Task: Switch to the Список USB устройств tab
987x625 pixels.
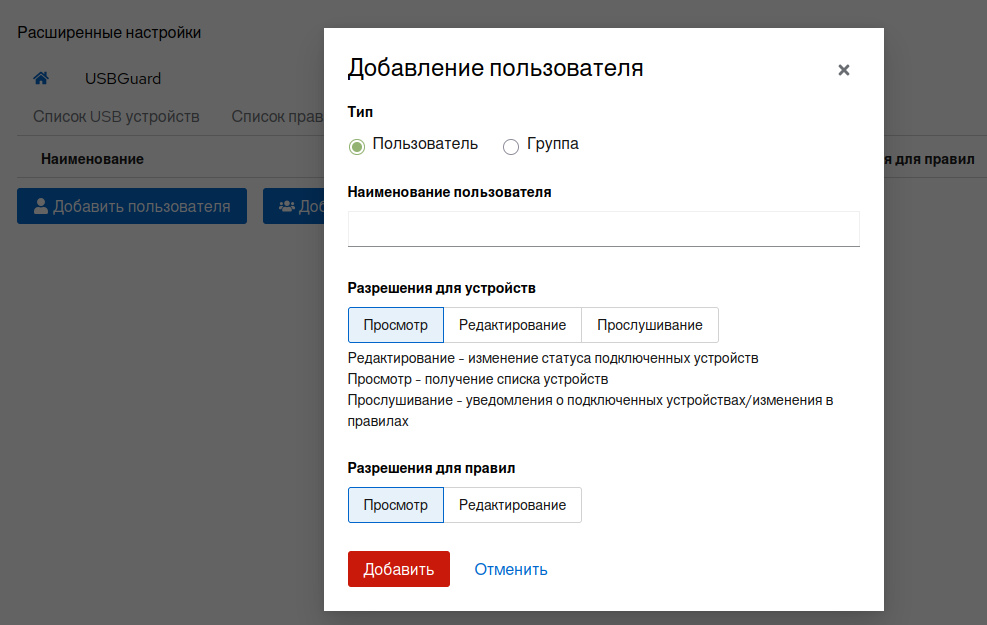Action: [x=116, y=116]
